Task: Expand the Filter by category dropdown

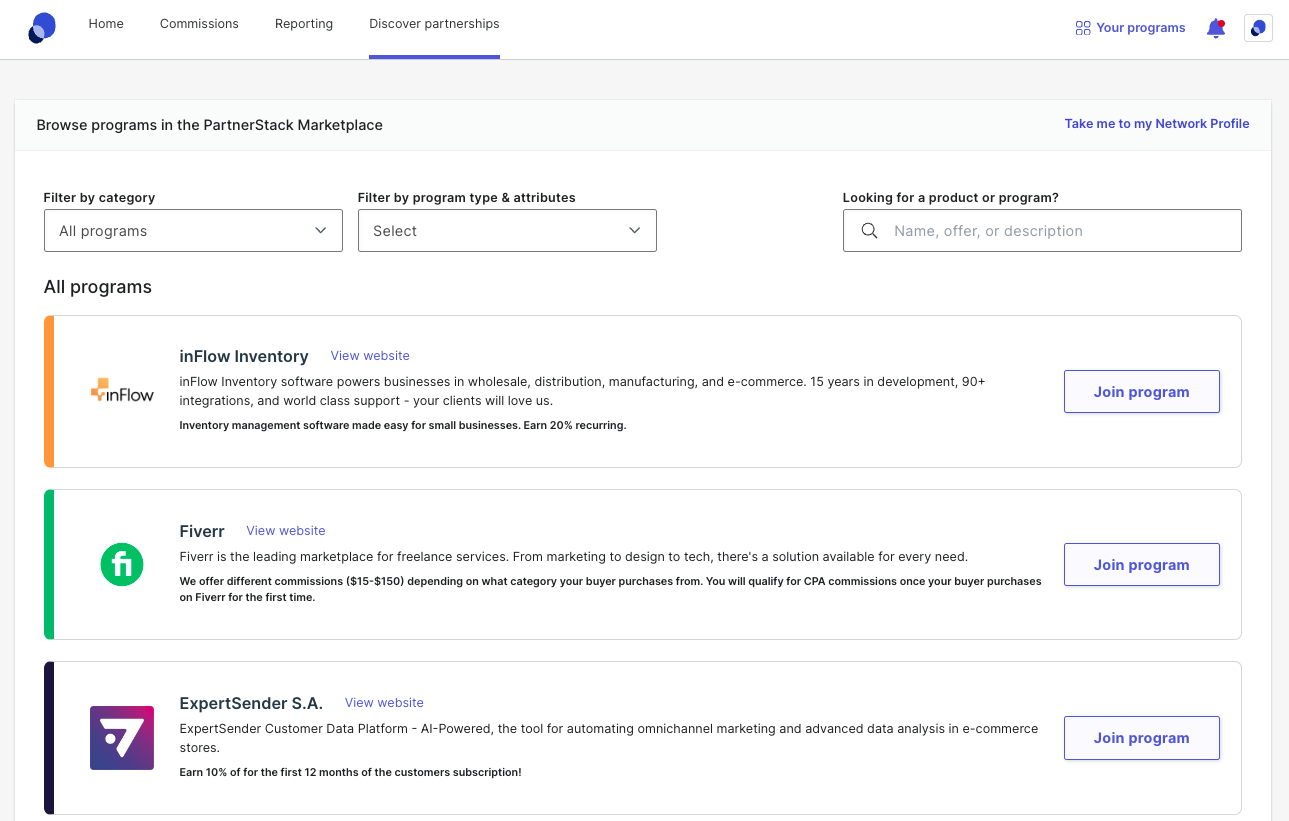Action: 193,231
